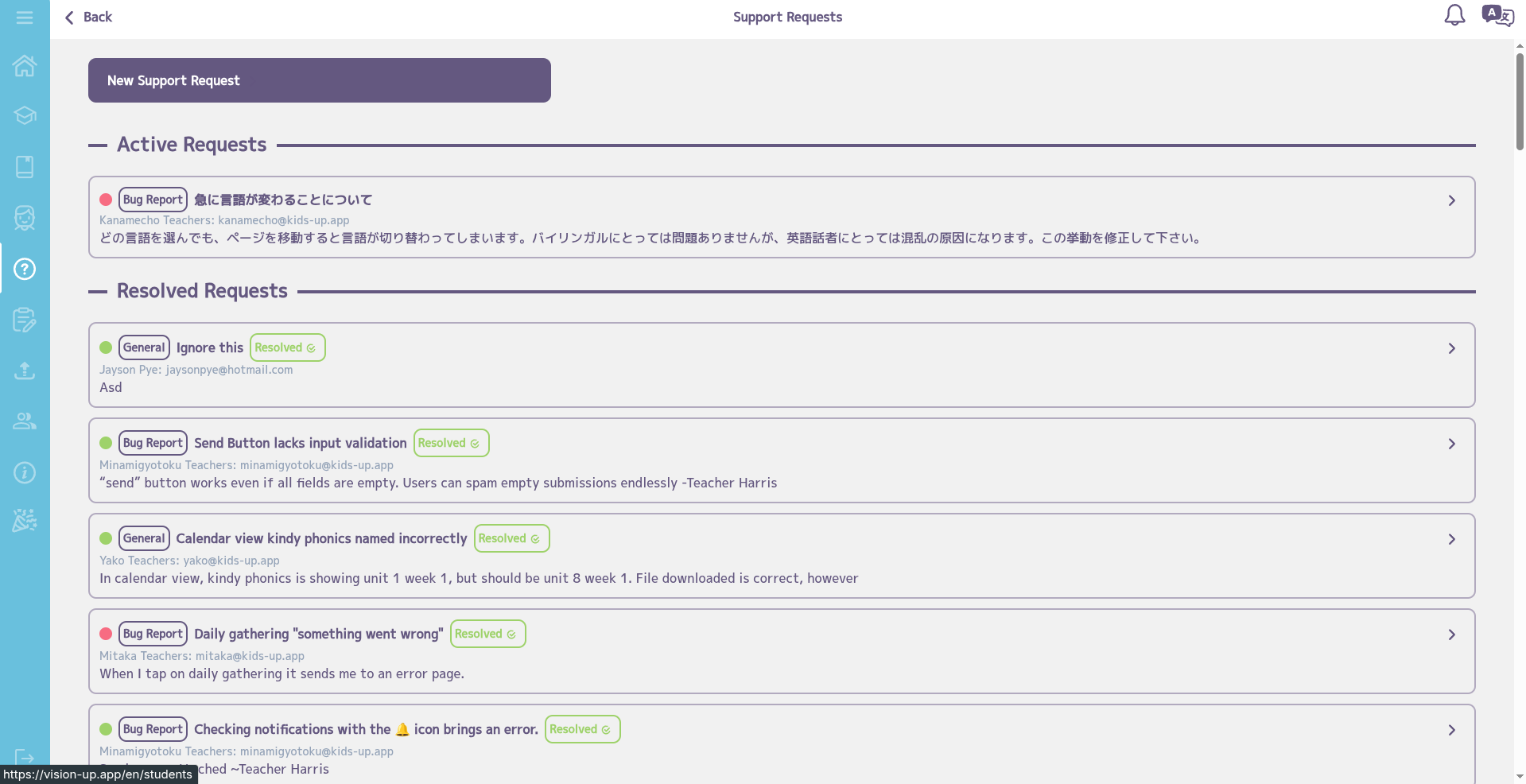This screenshot has height=784, width=1526.
Task: Open the book icon in sidebar
Action: click(x=25, y=167)
